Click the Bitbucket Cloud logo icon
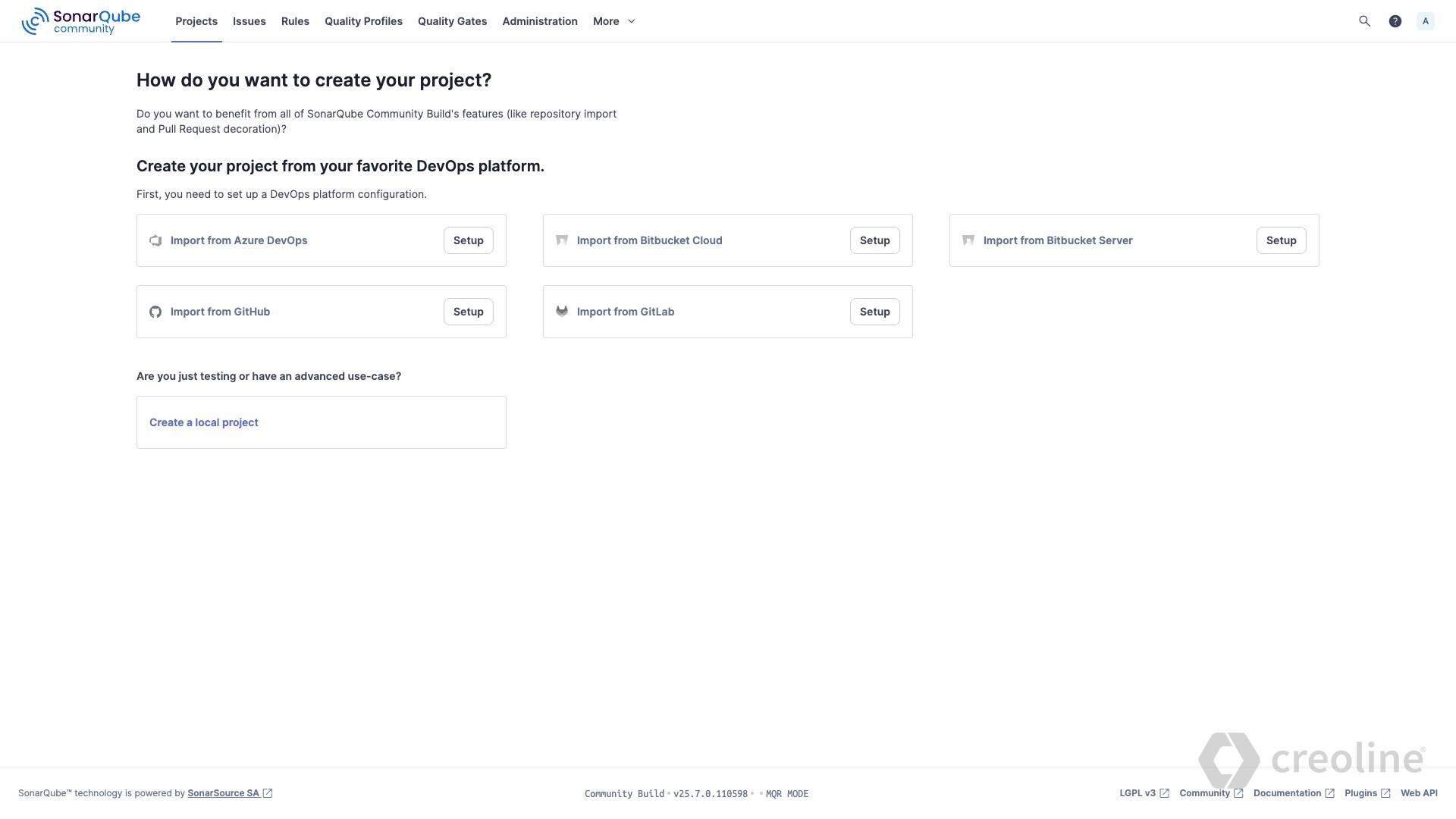The height and width of the screenshot is (819, 1456). 562,240
